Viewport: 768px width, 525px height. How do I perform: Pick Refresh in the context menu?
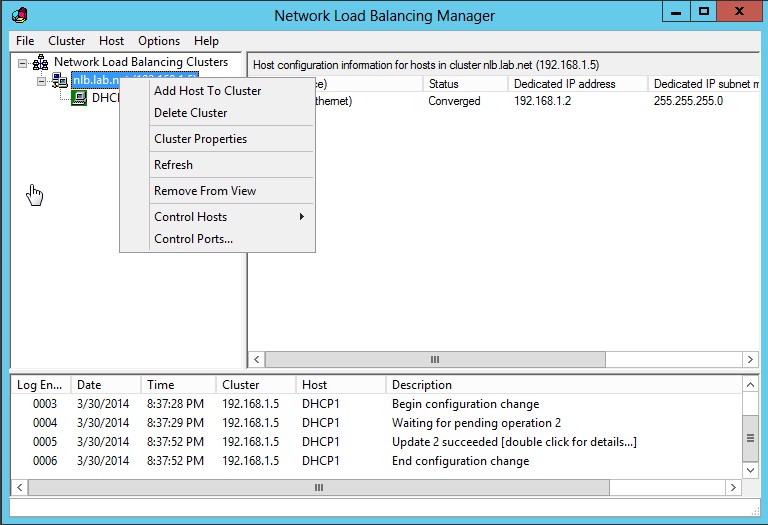(173, 165)
